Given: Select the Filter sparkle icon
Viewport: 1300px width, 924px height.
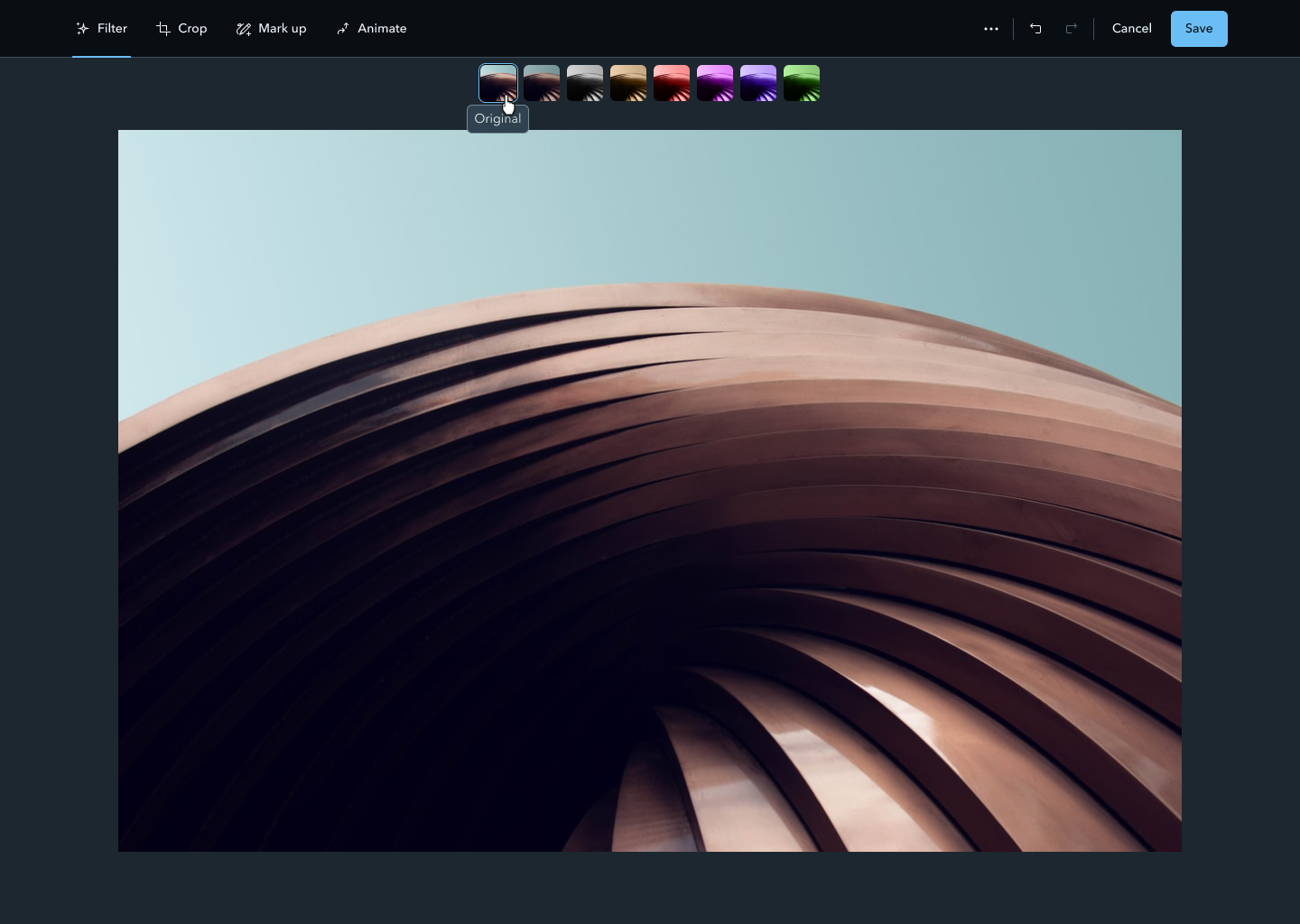Looking at the screenshot, I should (82, 28).
